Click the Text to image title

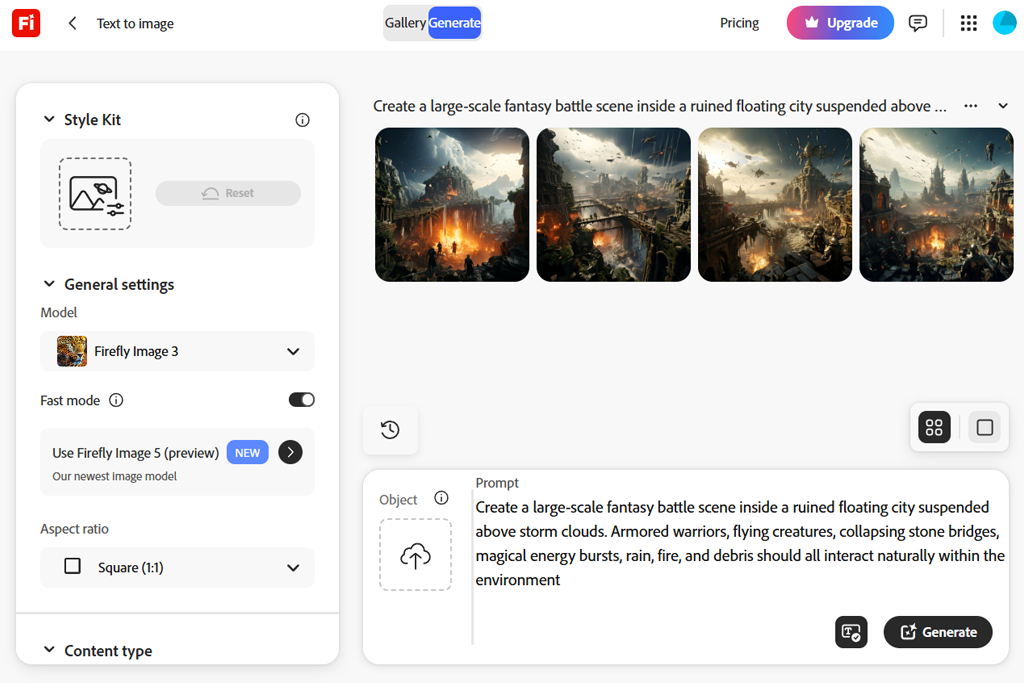pos(135,24)
